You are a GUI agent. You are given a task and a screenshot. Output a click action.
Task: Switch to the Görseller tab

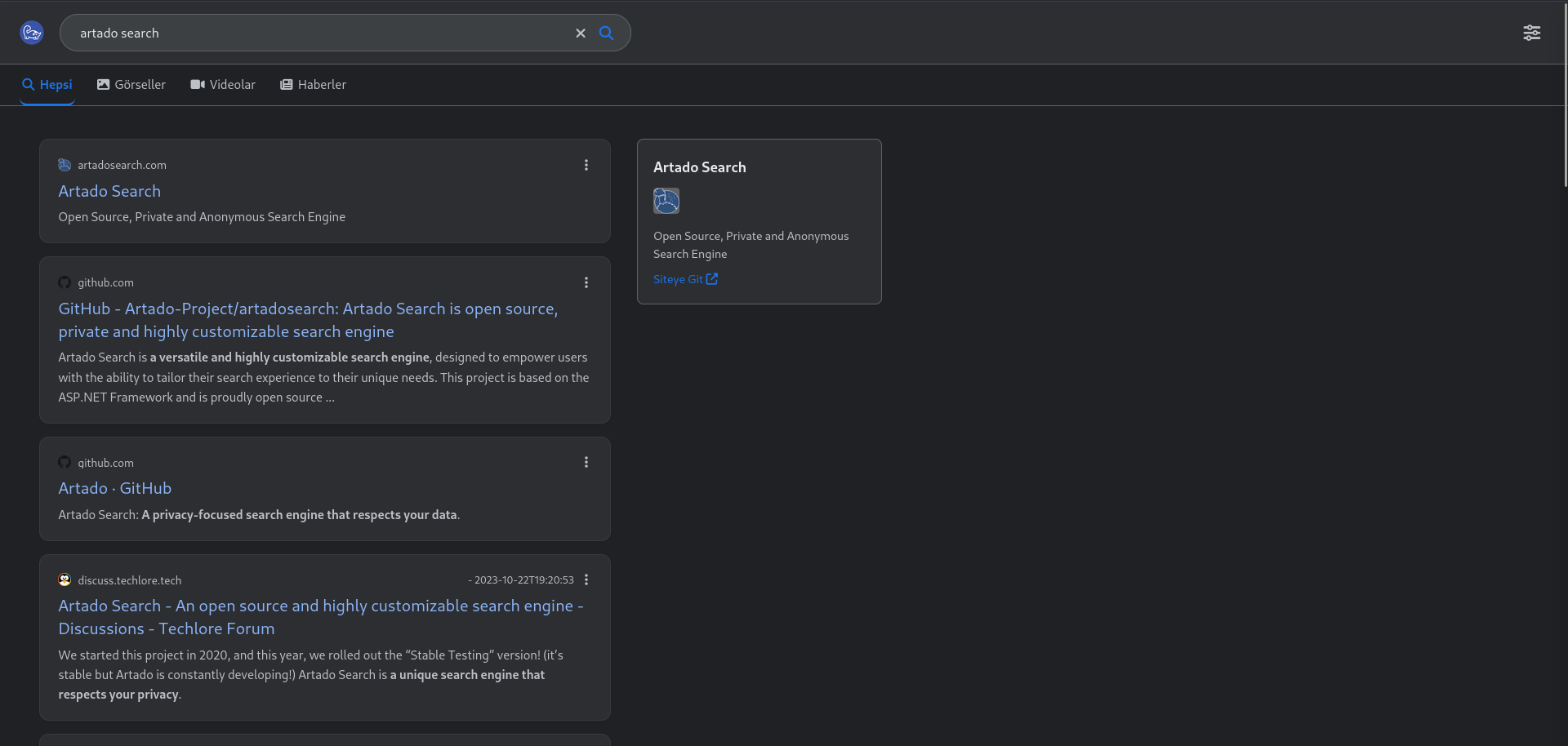131,85
